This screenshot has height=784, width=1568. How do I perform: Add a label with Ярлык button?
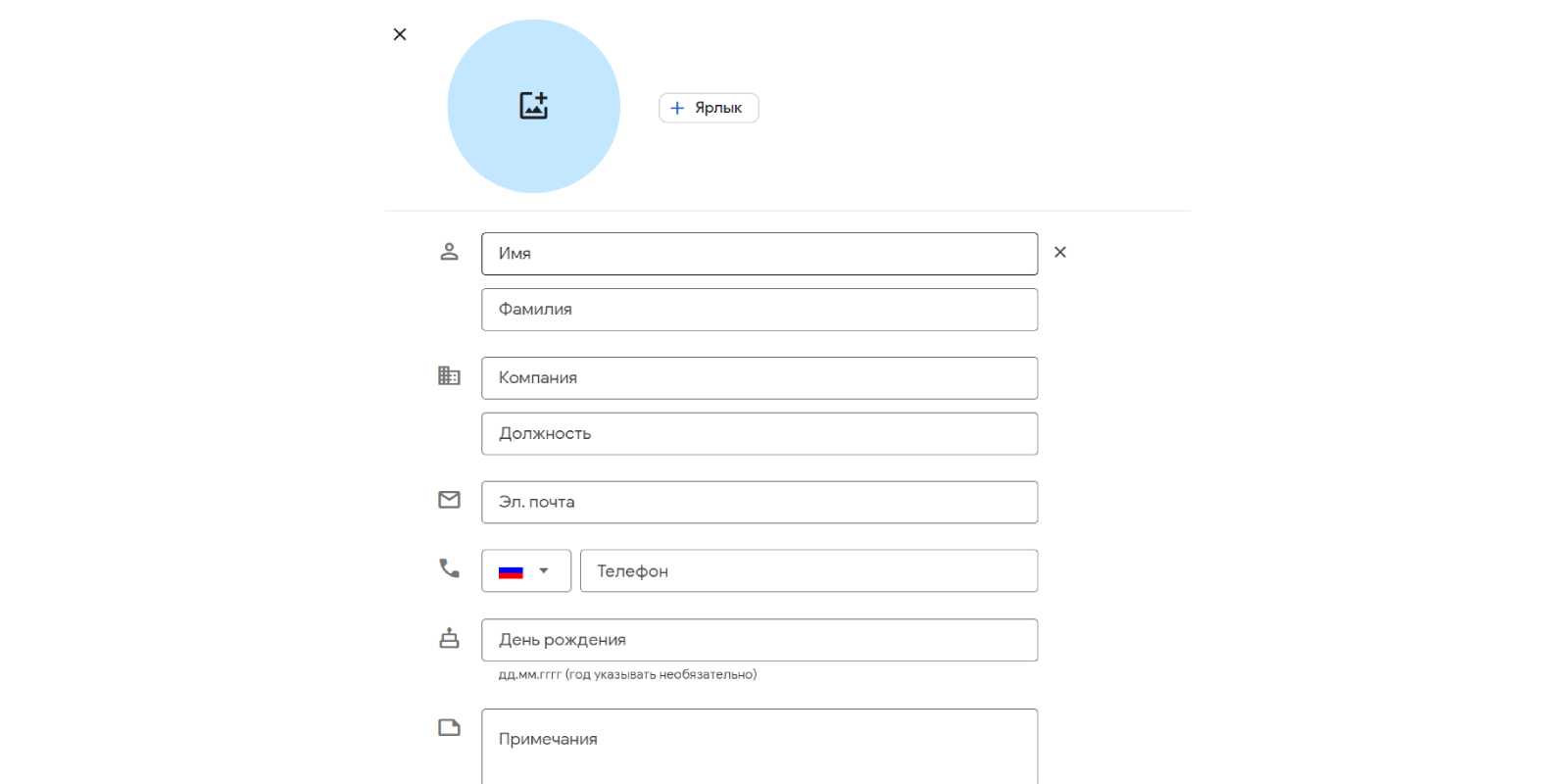[x=708, y=108]
